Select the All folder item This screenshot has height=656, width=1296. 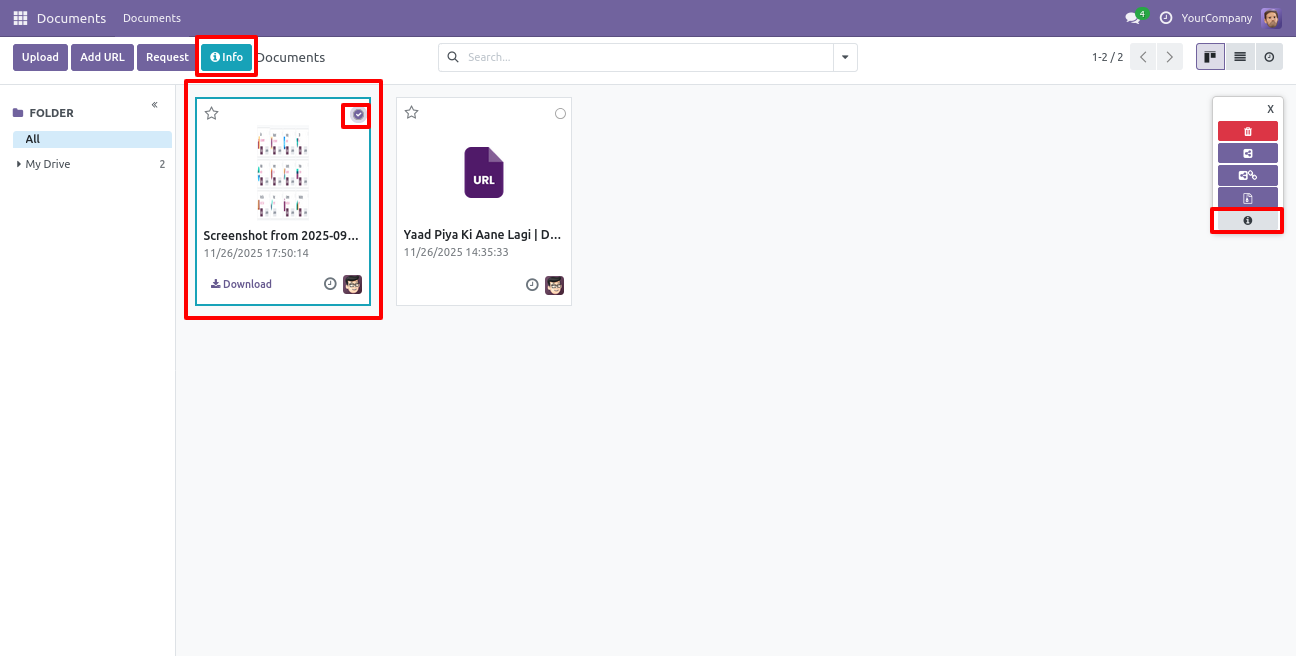(33, 139)
